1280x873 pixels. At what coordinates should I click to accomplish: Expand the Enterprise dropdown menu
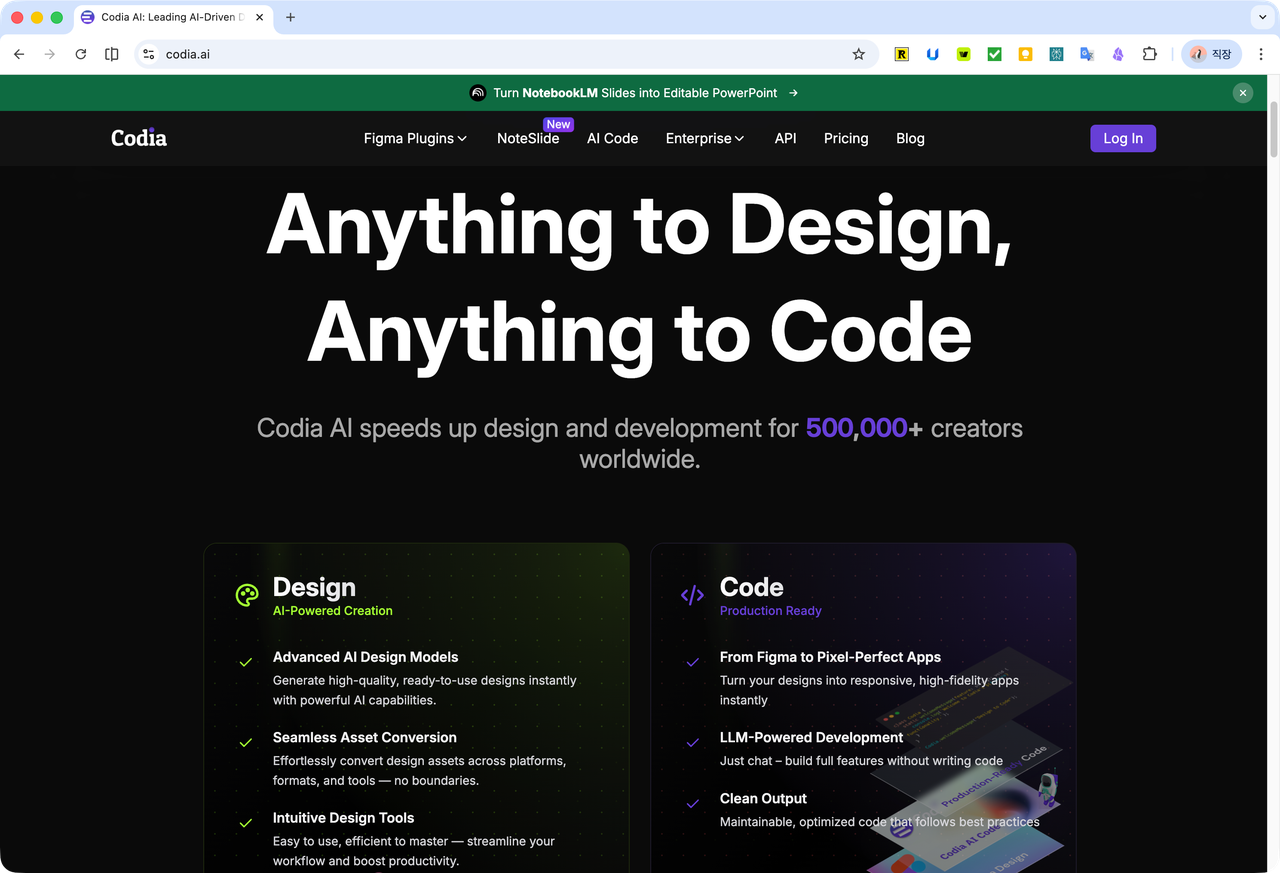tap(705, 138)
